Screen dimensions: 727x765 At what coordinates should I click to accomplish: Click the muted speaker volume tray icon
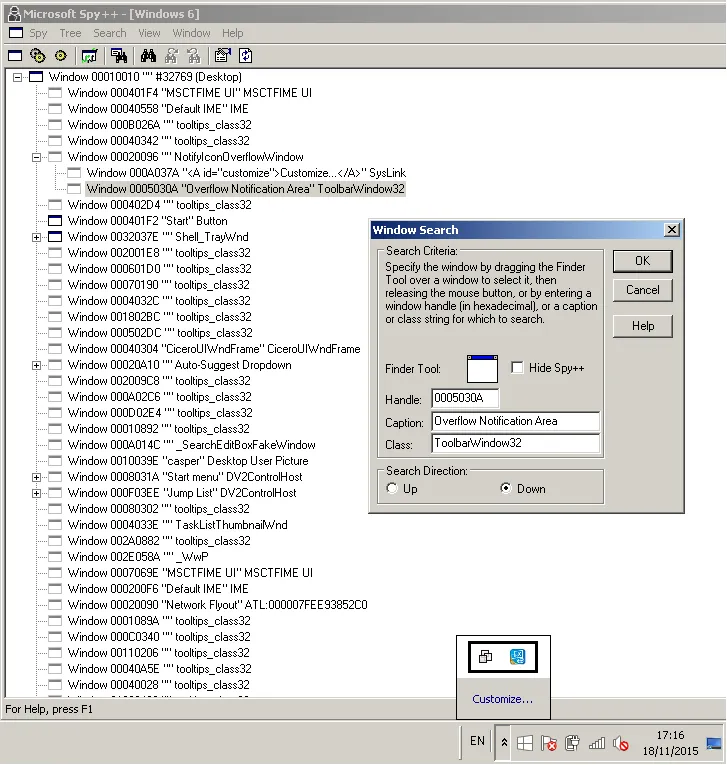pyautogui.click(x=621, y=744)
